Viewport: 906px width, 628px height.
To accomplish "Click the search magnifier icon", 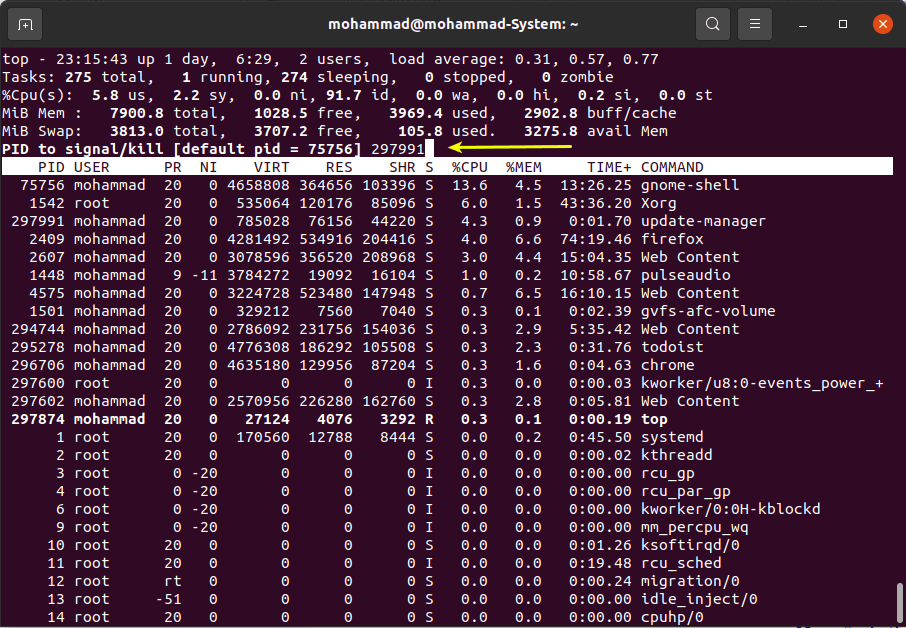I will (x=712, y=23).
